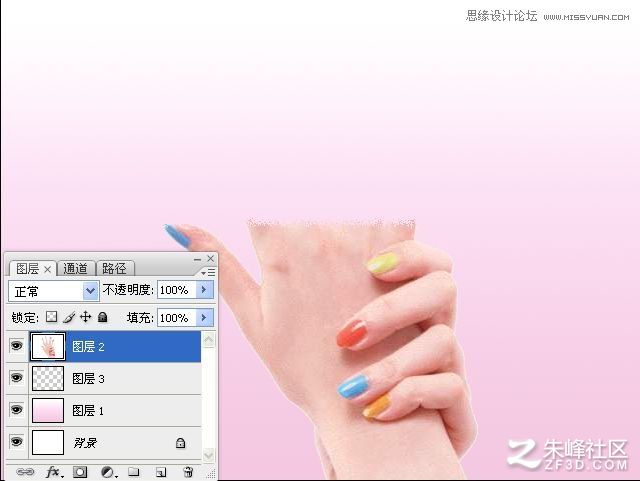This screenshot has height=481, width=640.
Task: Click the 背景 layer white thumbnail
Action: [x=48, y=442]
